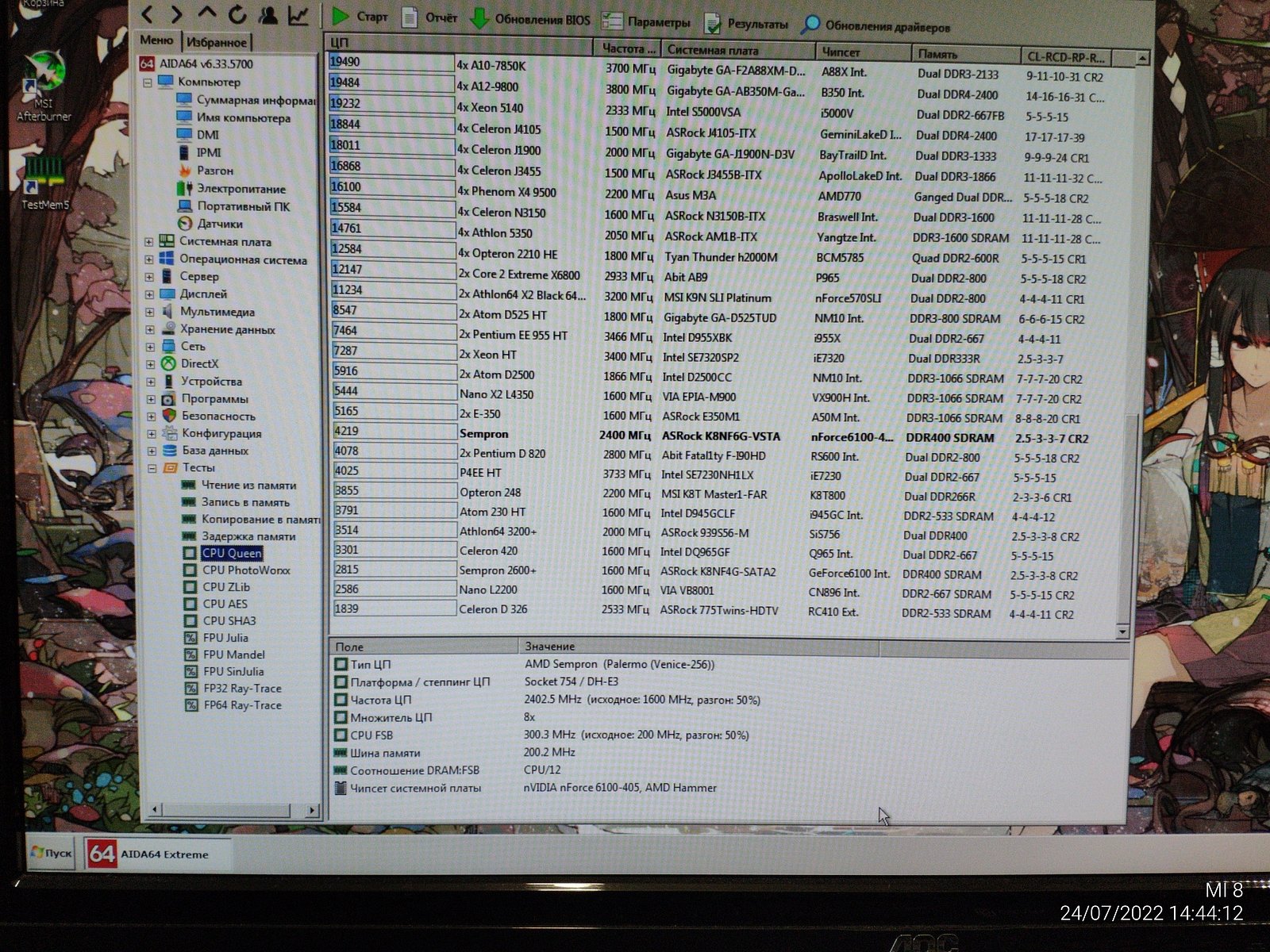
Task: Click the Значение column header in details
Action: click(x=698, y=647)
